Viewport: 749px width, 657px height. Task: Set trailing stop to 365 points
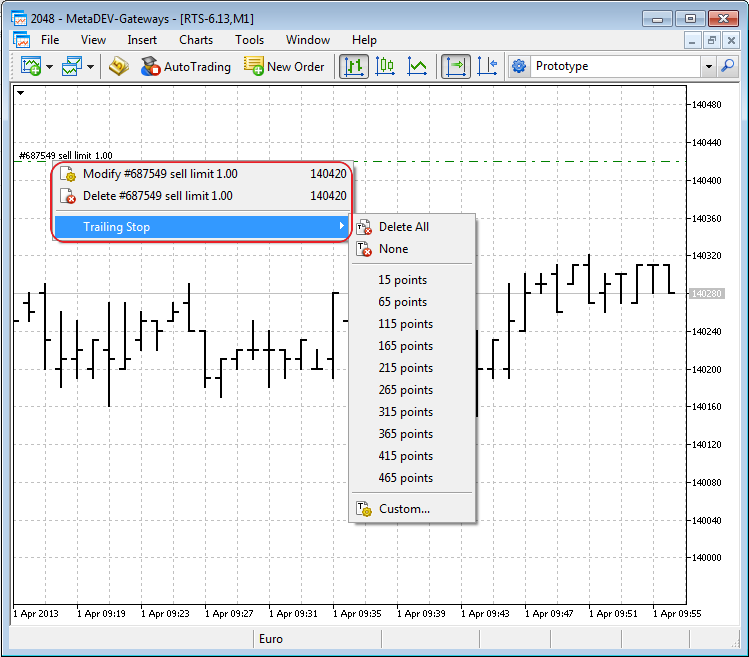[412, 434]
